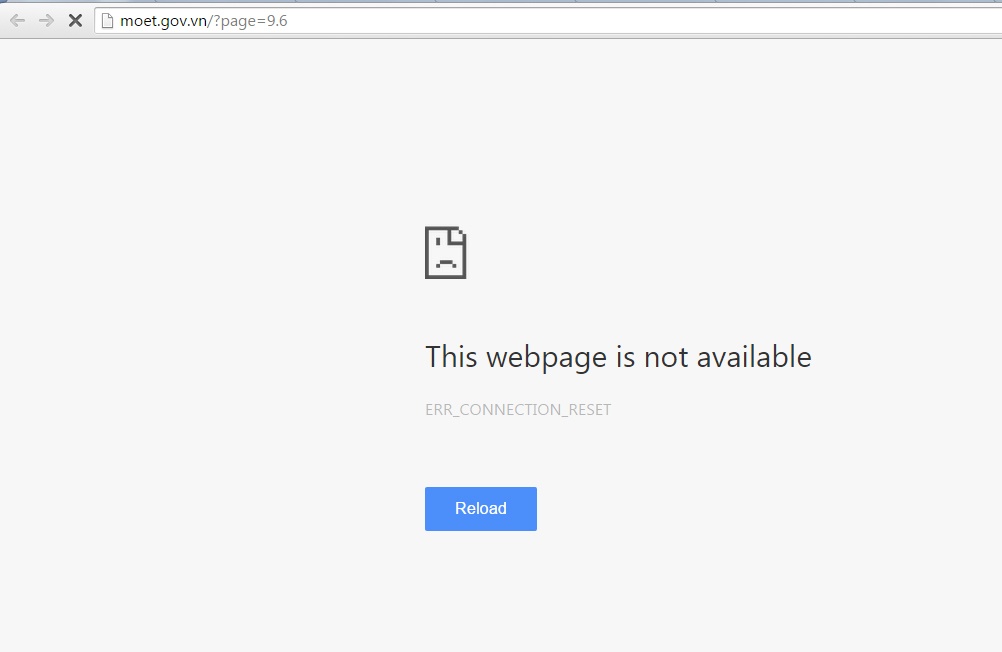Click the 'Reload' label text on blue button
Screen dimensions: 1002x652
tap(481, 509)
